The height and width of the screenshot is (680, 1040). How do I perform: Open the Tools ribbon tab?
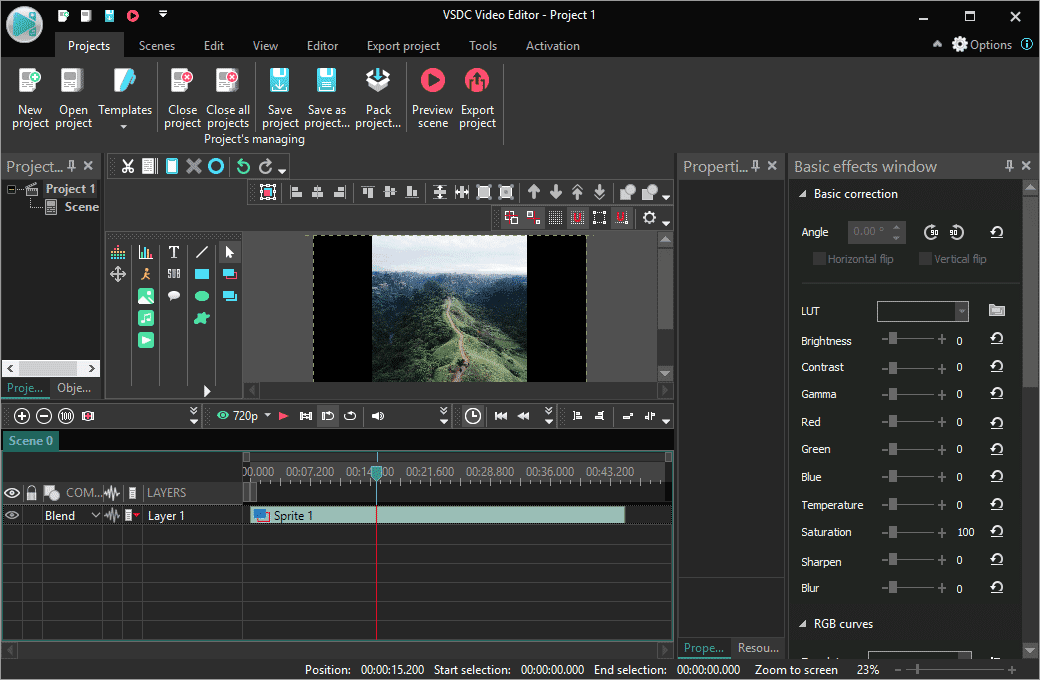point(483,46)
